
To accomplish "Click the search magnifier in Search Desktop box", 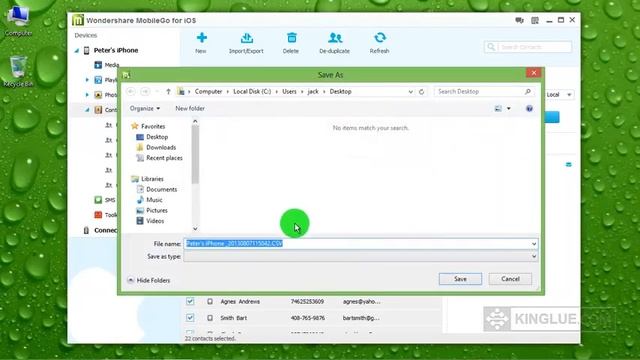I will pos(528,92).
